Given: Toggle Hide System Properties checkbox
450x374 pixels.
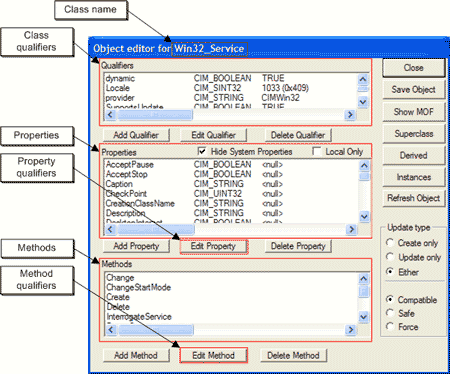Looking at the screenshot, I should click(x=202, y=151).
